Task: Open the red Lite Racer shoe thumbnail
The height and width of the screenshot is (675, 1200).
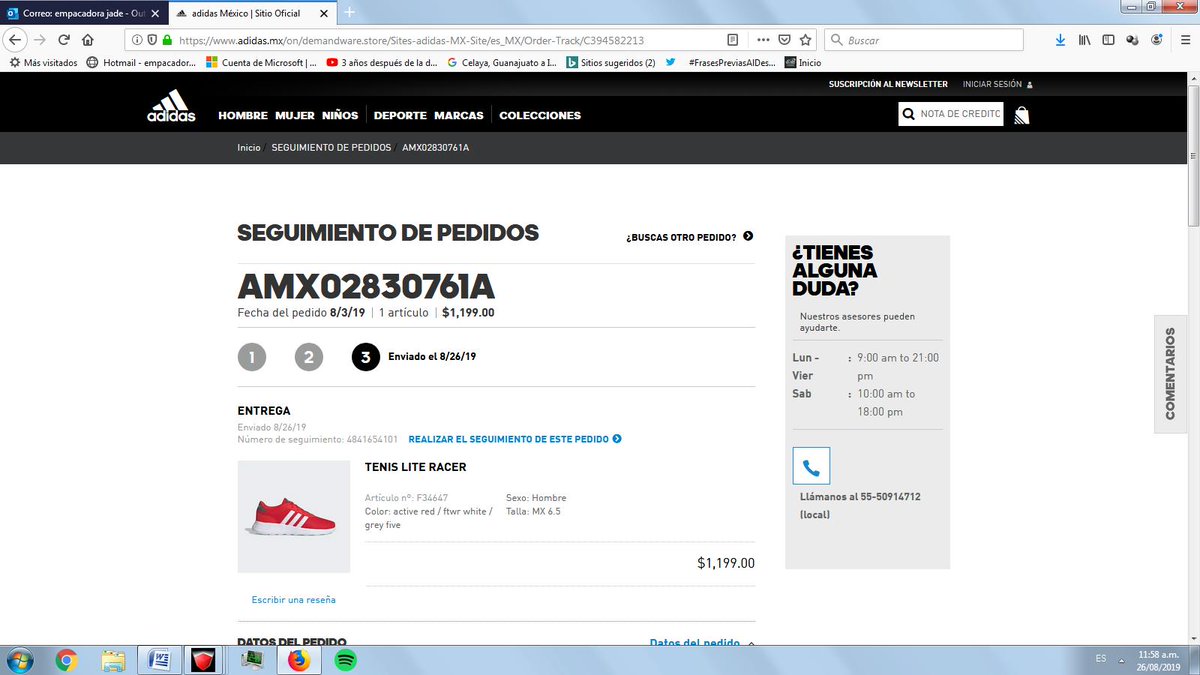Action: click(x=294, y=516)
